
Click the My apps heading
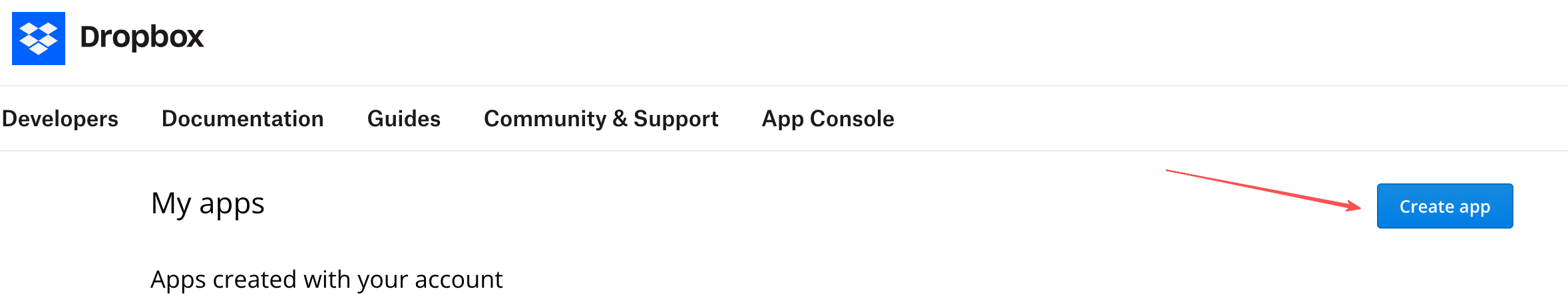click(x=208, y=204)
